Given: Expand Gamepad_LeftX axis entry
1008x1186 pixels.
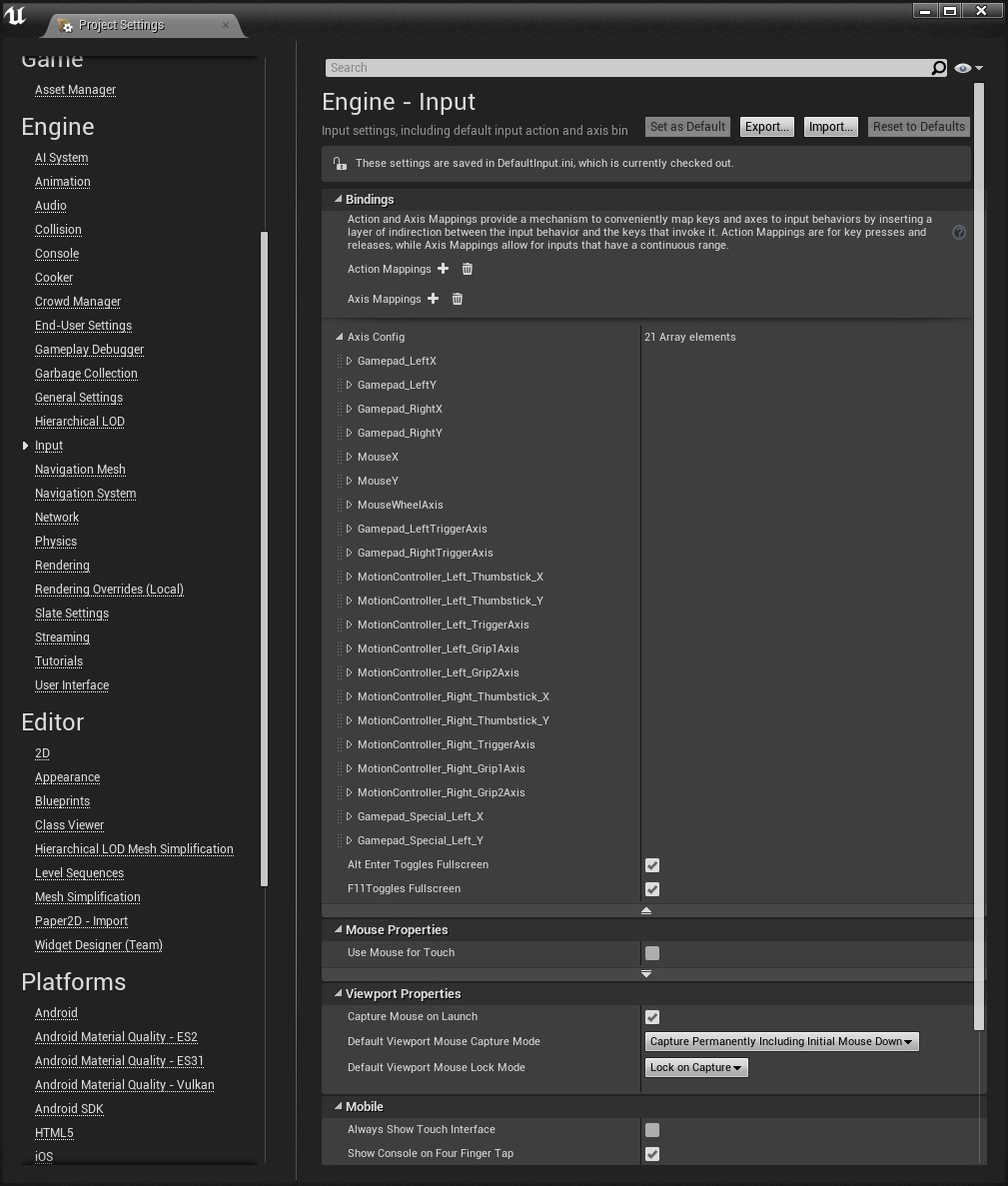Looking at the screenshot, I should [349, 361].
